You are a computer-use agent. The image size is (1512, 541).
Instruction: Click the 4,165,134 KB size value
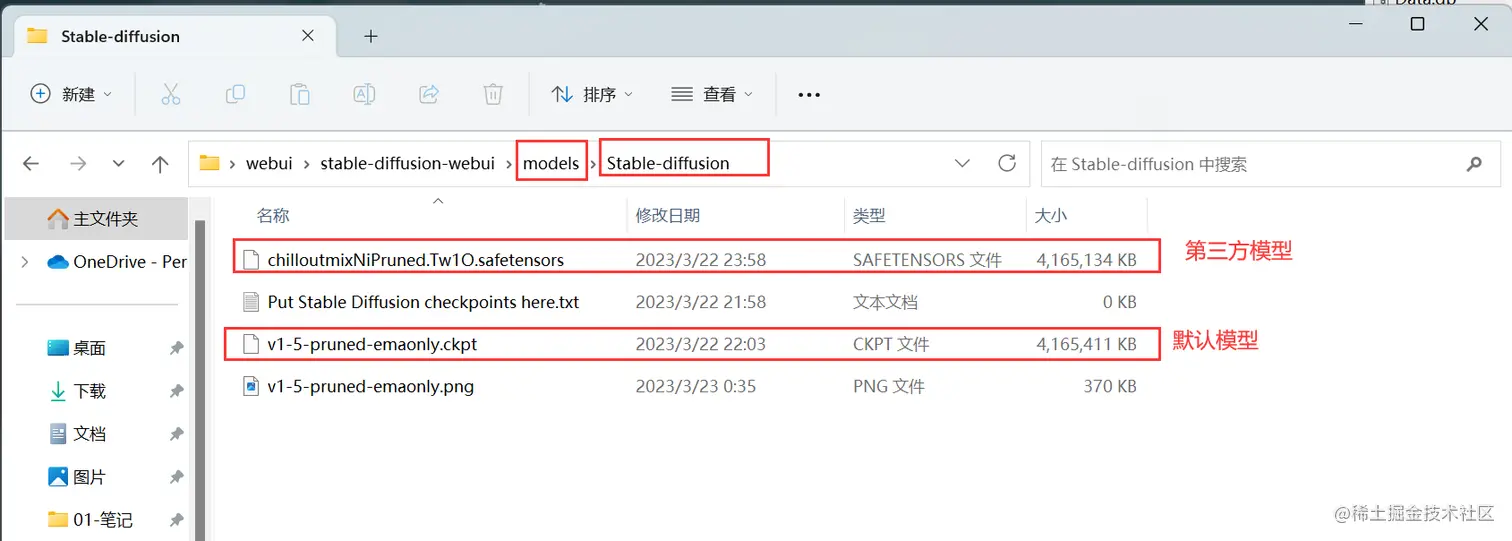[1087, 260]
